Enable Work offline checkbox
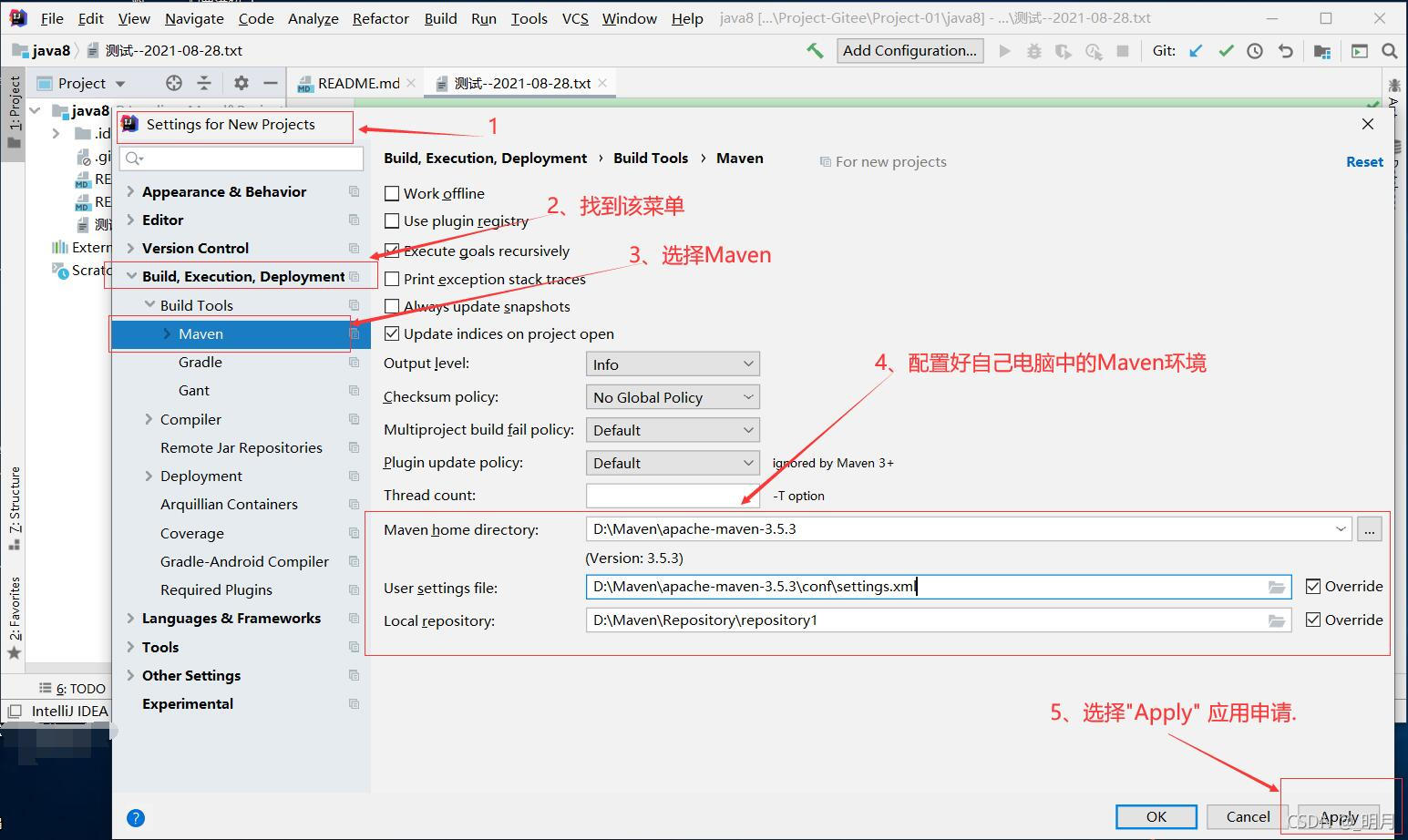This screenshot has width=1408, height=840. (392, 193)
